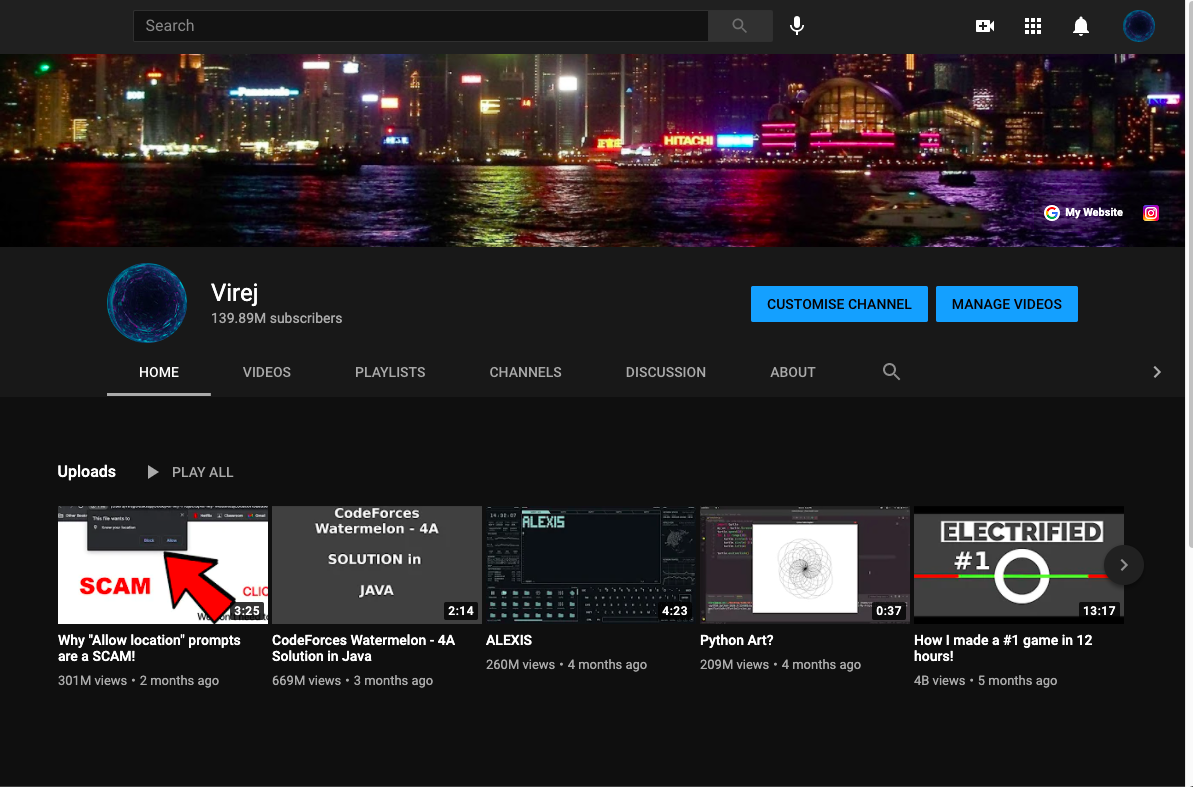Switch to the Home tab
Viewport: 1193px width, 787px height.
click(159, 372)
